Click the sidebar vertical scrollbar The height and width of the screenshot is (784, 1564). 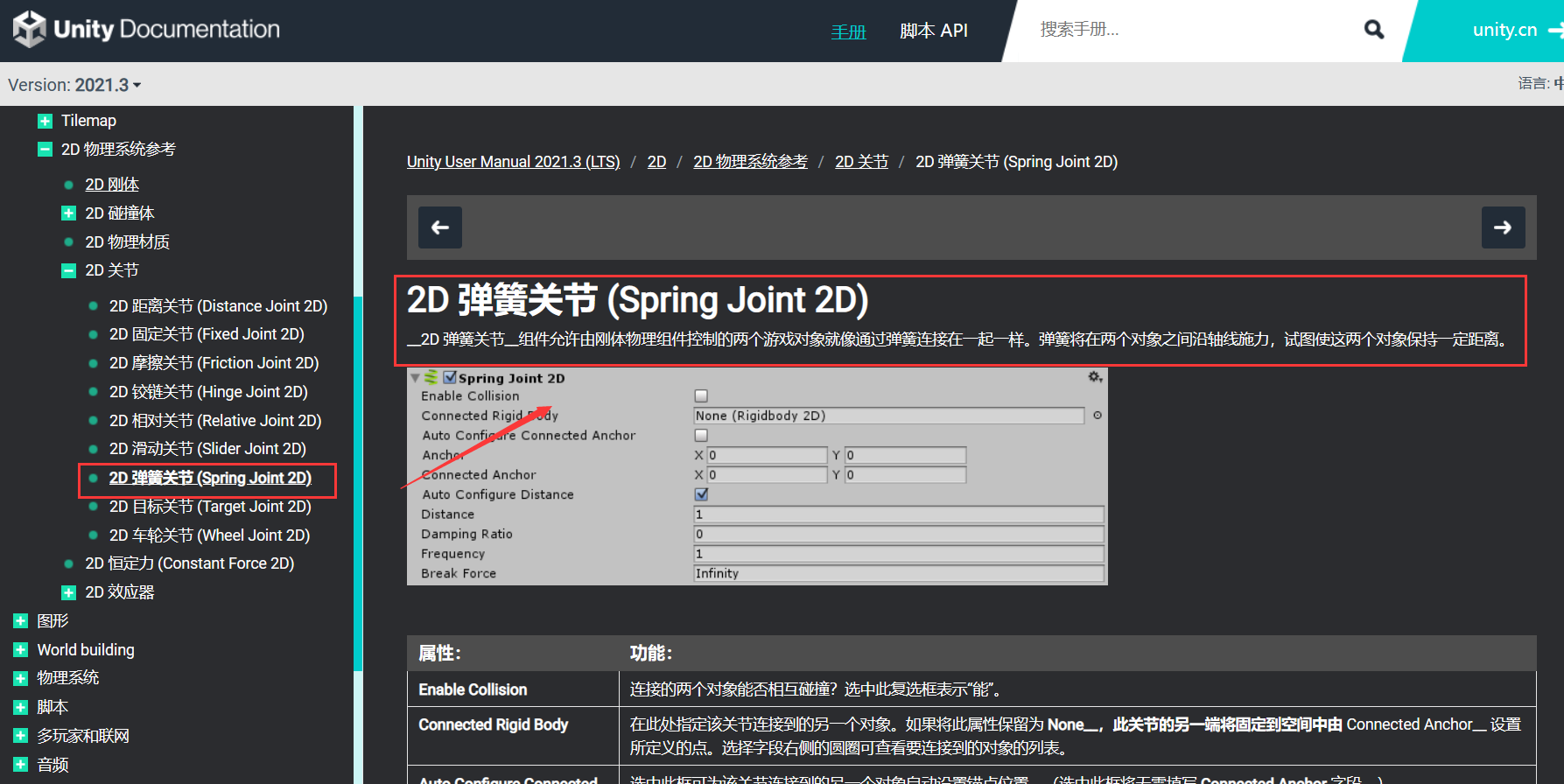click(358, 484)
